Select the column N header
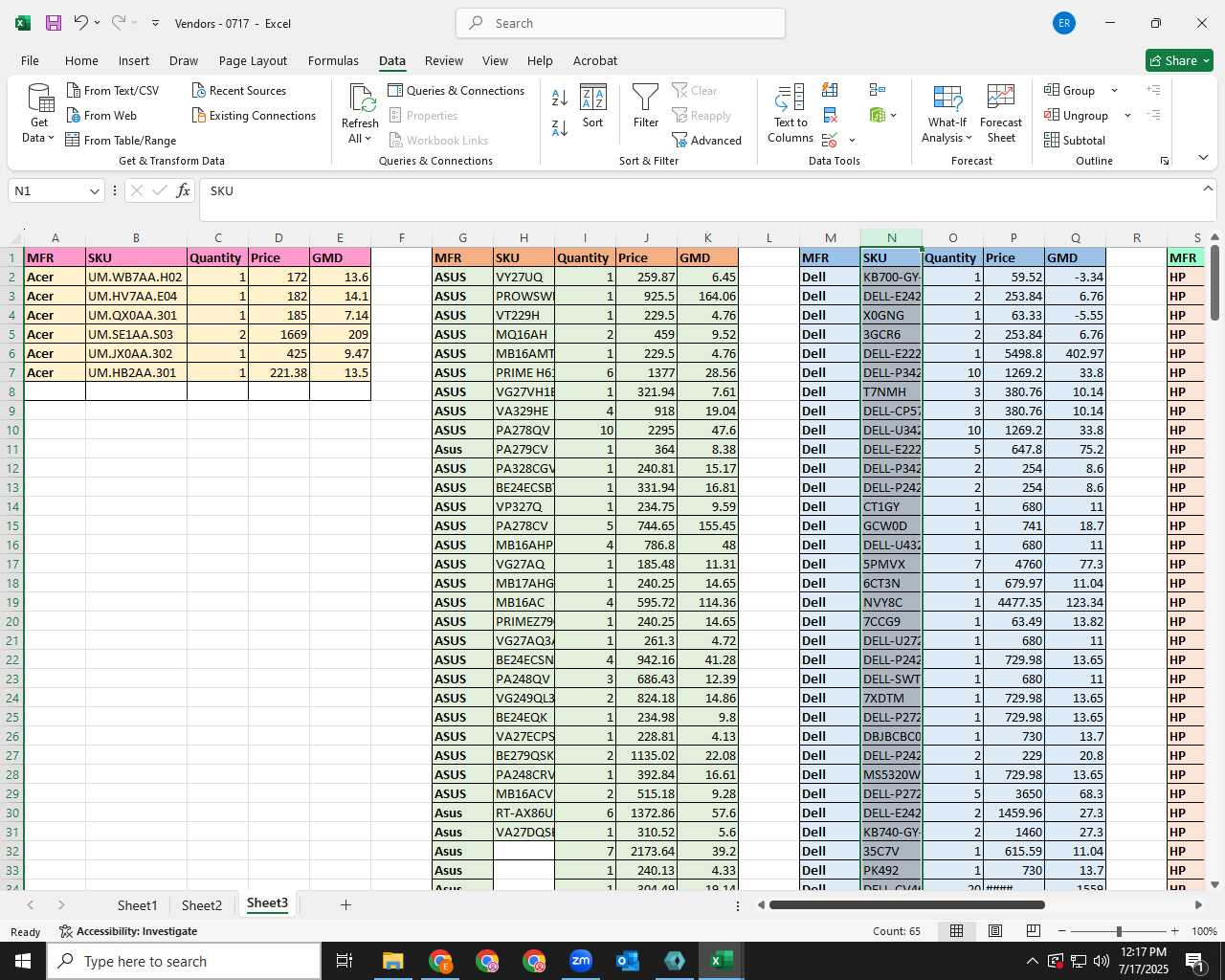 891,237
